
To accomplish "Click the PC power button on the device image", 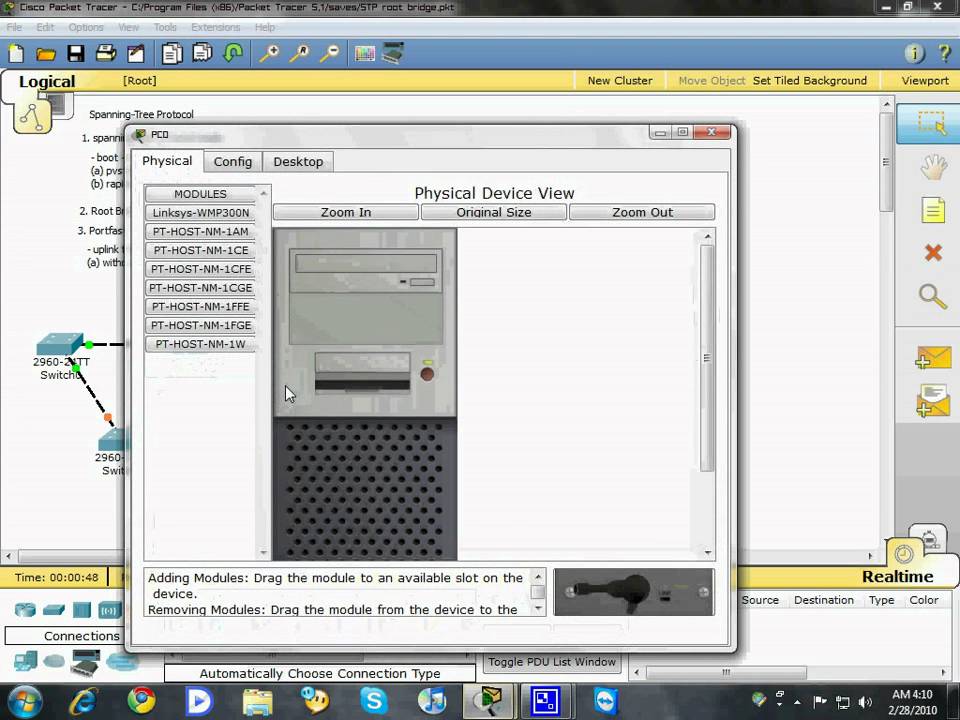I will click(x=427, y=373).
